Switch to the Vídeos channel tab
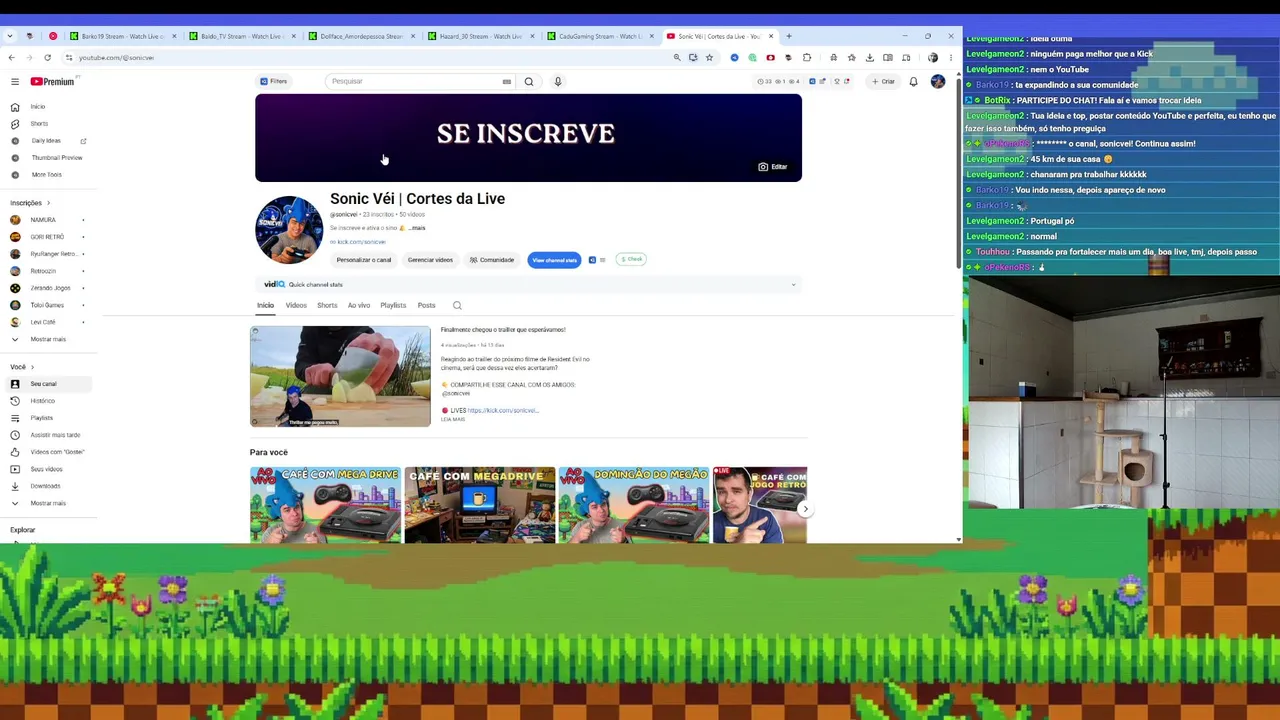 pos(296,305)
